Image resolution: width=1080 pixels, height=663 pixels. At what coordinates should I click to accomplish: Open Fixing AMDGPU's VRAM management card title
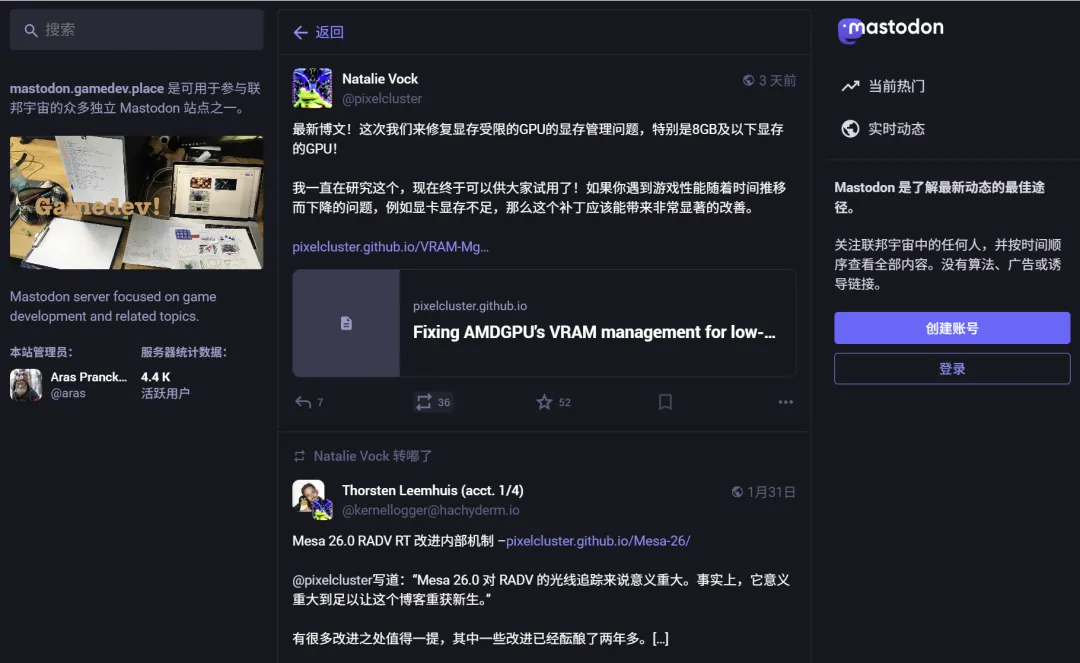coord(594,332)
